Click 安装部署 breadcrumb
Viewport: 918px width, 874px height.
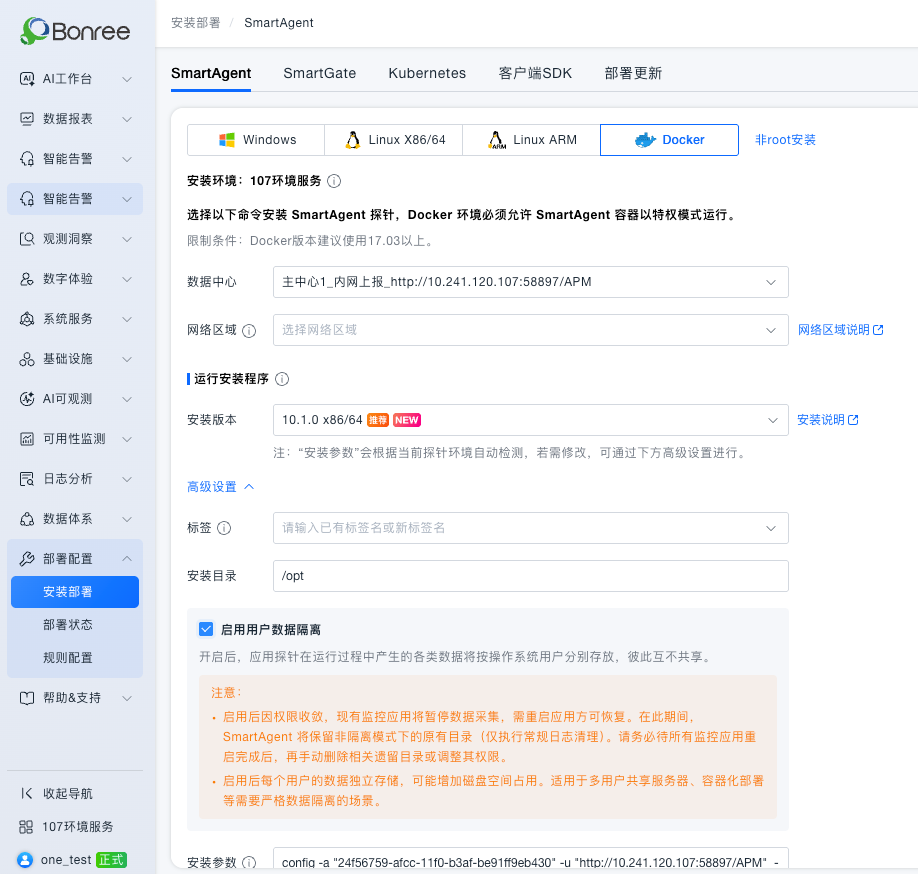coord(196,23)
